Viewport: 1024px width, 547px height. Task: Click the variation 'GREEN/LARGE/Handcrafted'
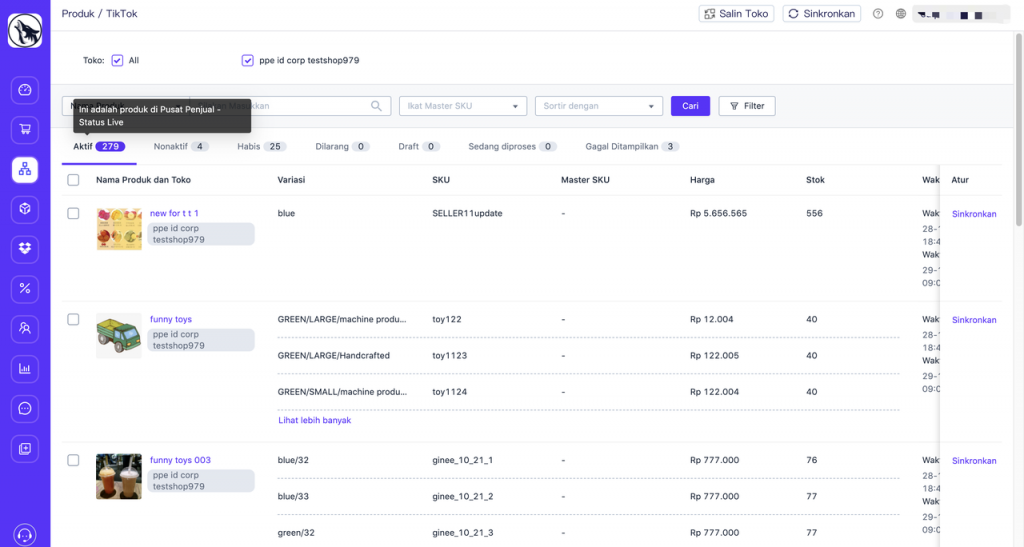pyautogui.click(x=334, y=356)
